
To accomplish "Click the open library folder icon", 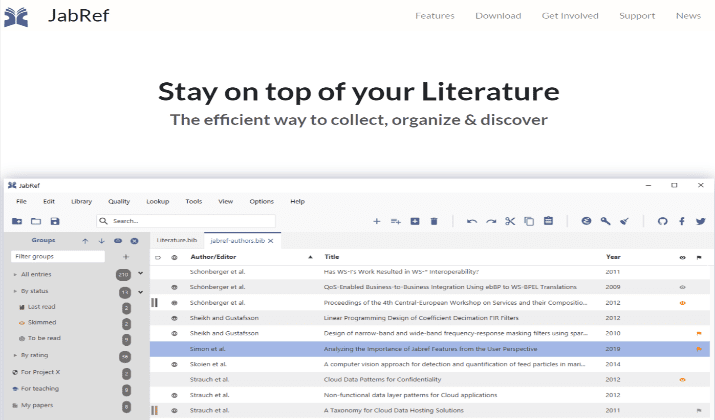I will pos(36,221).
